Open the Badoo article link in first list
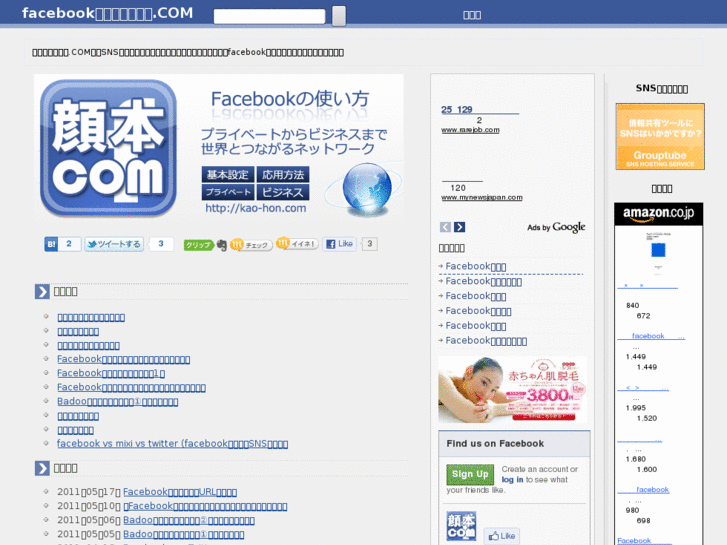Screen dimensions: 727x545 pos(117,402)
